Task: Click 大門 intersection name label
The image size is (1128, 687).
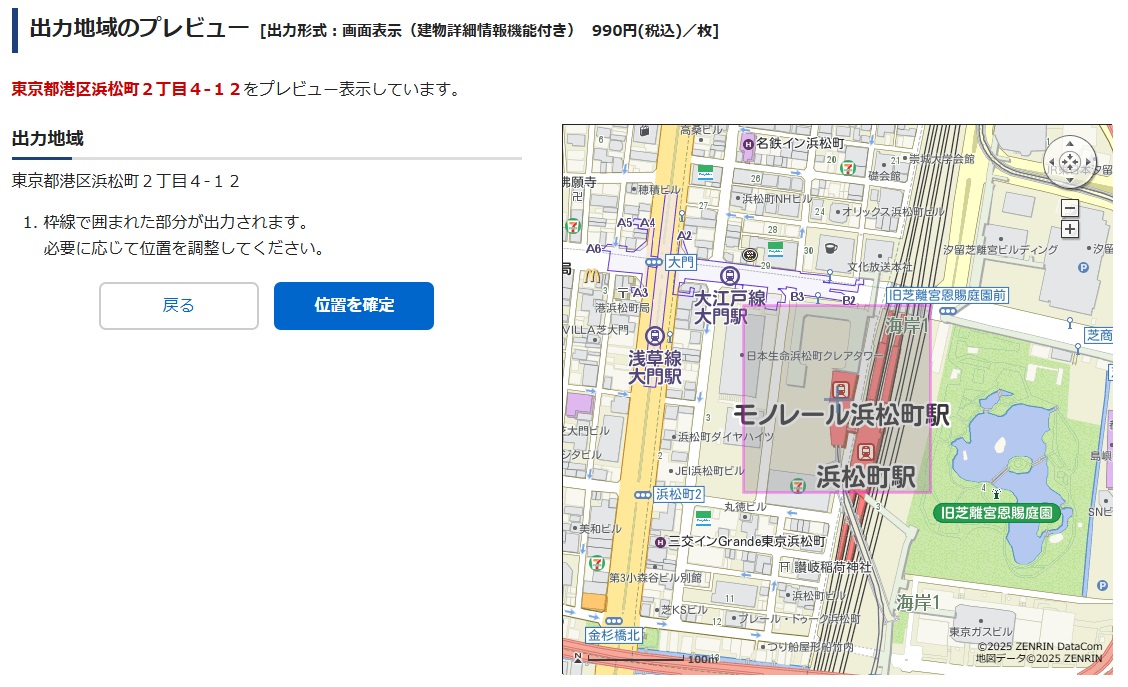Action: click(x=680, y=263)
